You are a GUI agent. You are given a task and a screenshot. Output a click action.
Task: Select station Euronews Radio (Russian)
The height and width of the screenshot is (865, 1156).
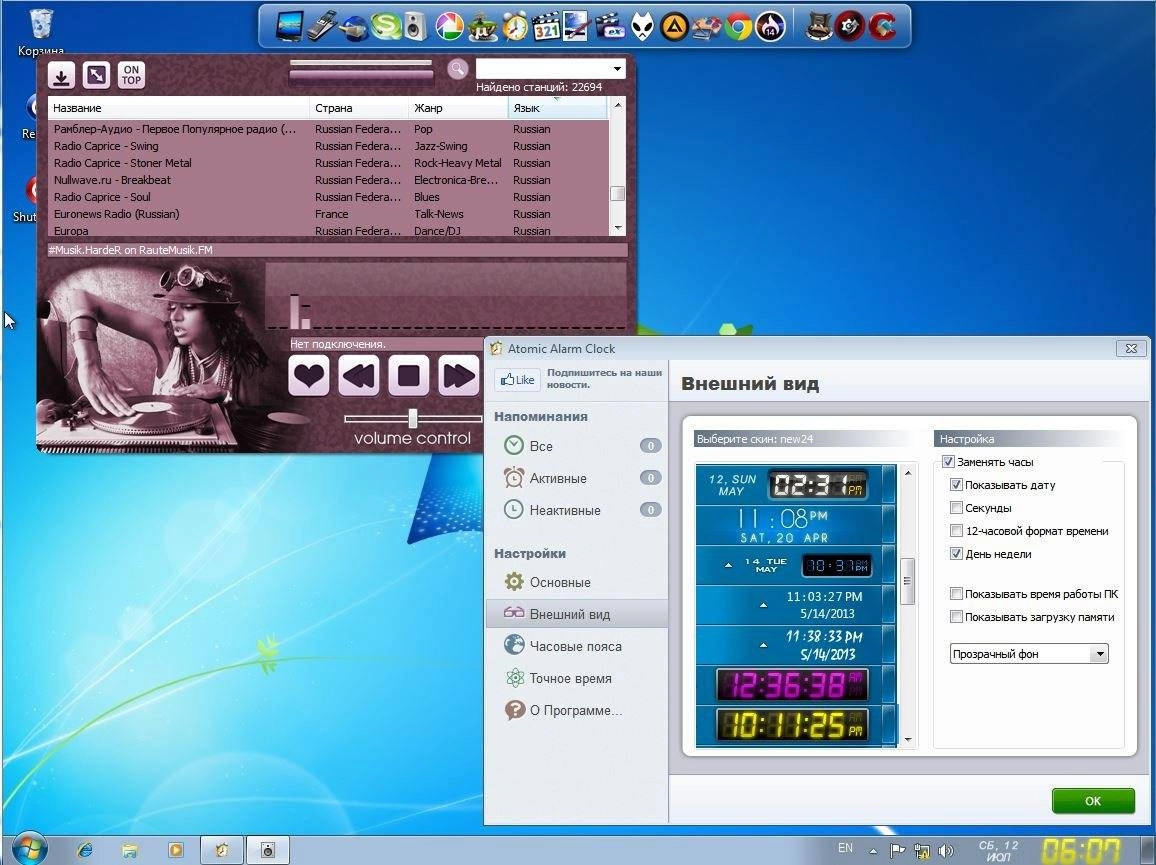click(x=329, y=214)
